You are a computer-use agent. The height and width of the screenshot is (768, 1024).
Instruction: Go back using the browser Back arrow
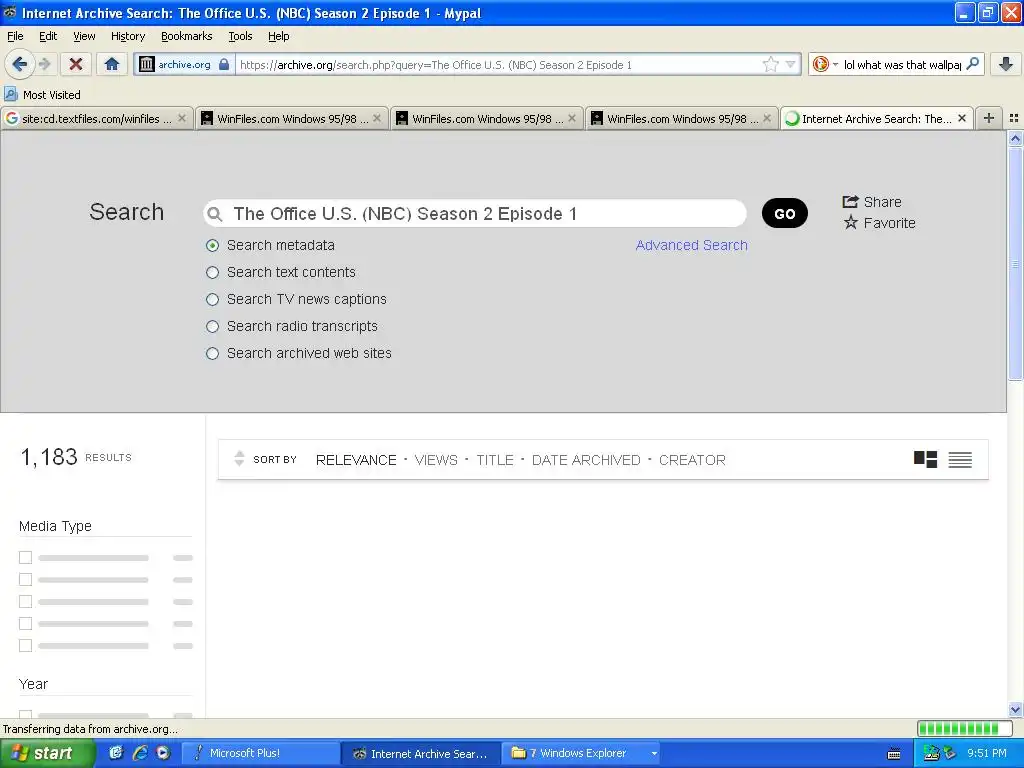19,64
